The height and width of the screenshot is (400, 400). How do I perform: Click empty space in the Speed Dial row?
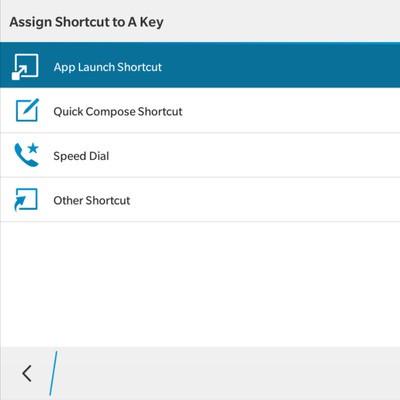pyautogui.click(x=253, y=155)
